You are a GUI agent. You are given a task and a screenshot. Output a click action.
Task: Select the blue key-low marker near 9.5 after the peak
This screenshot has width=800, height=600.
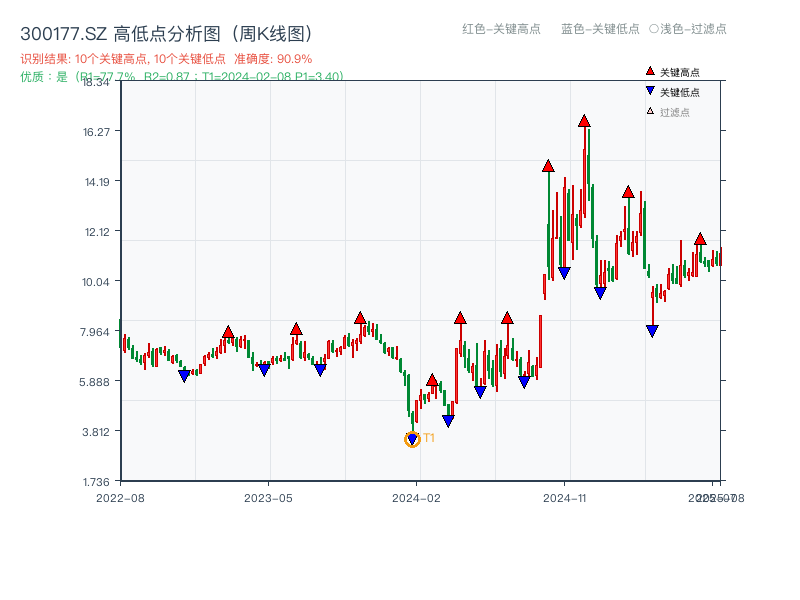(600, 293)
